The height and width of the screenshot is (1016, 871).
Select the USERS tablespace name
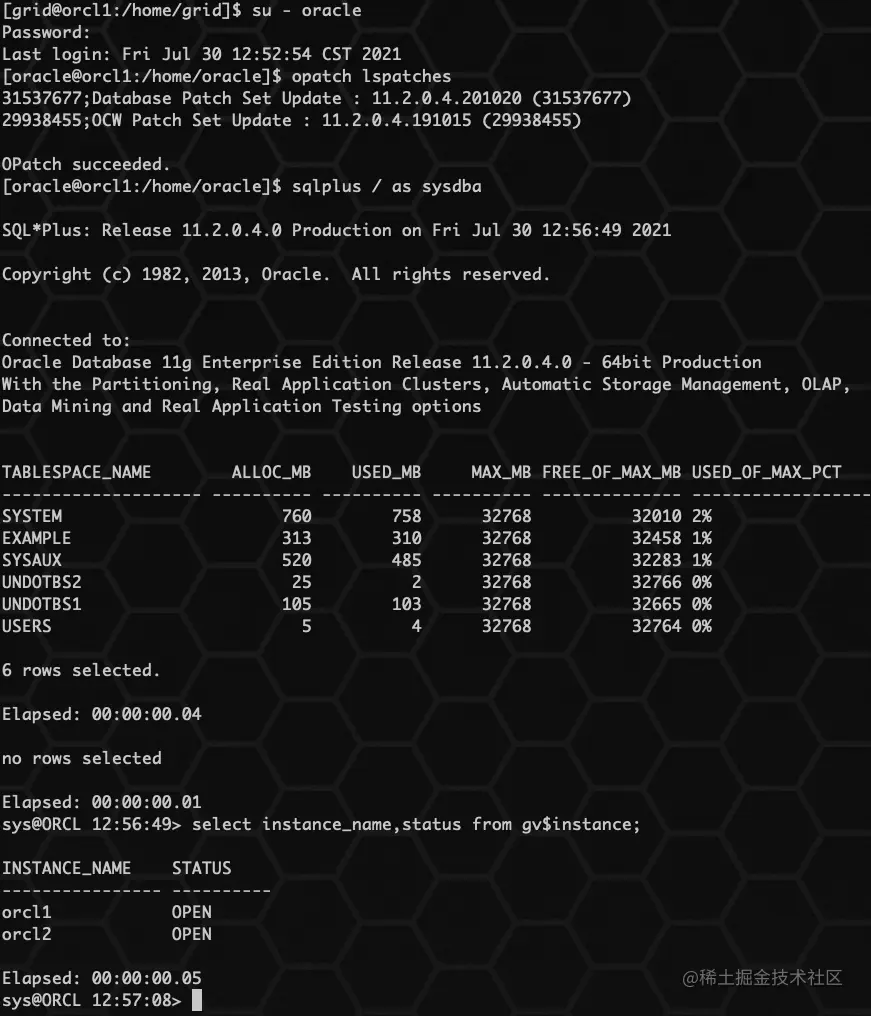click(27, 627)
